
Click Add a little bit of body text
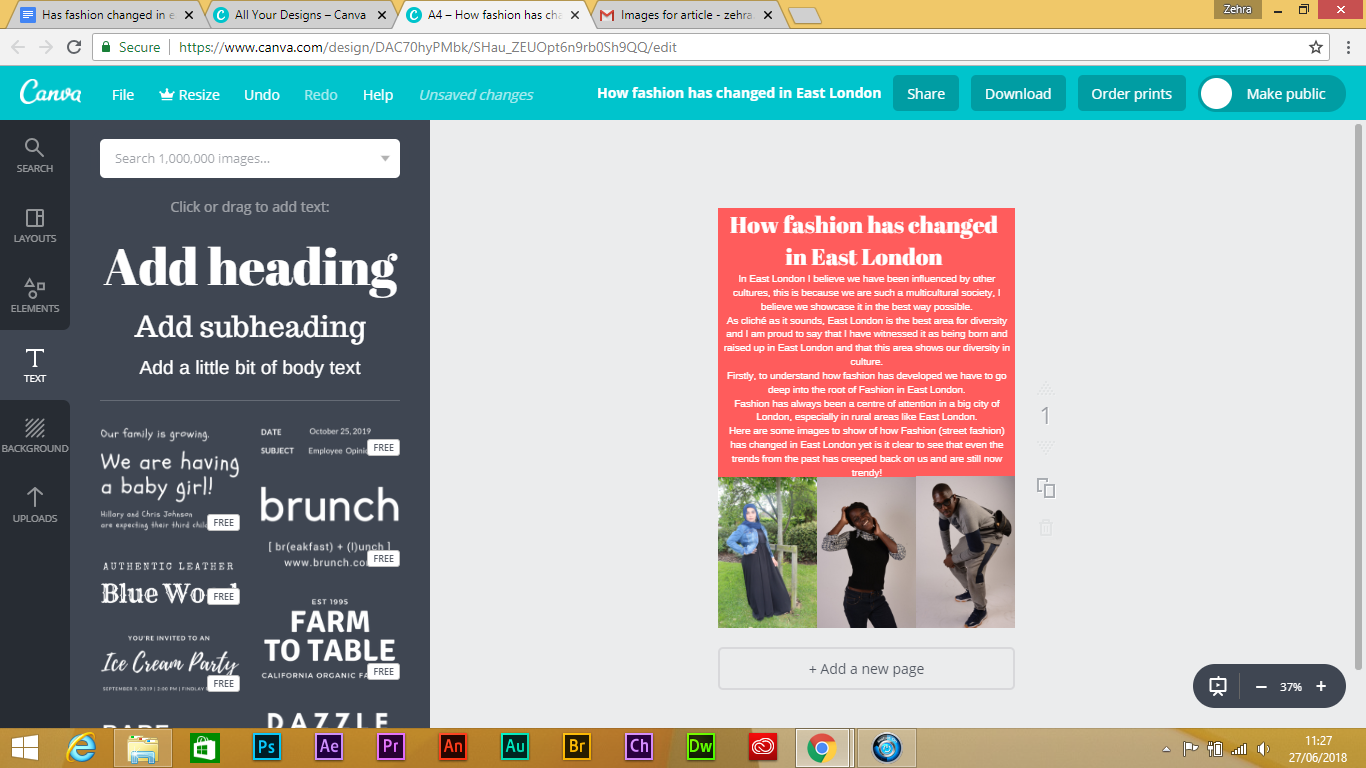point(250,368)
